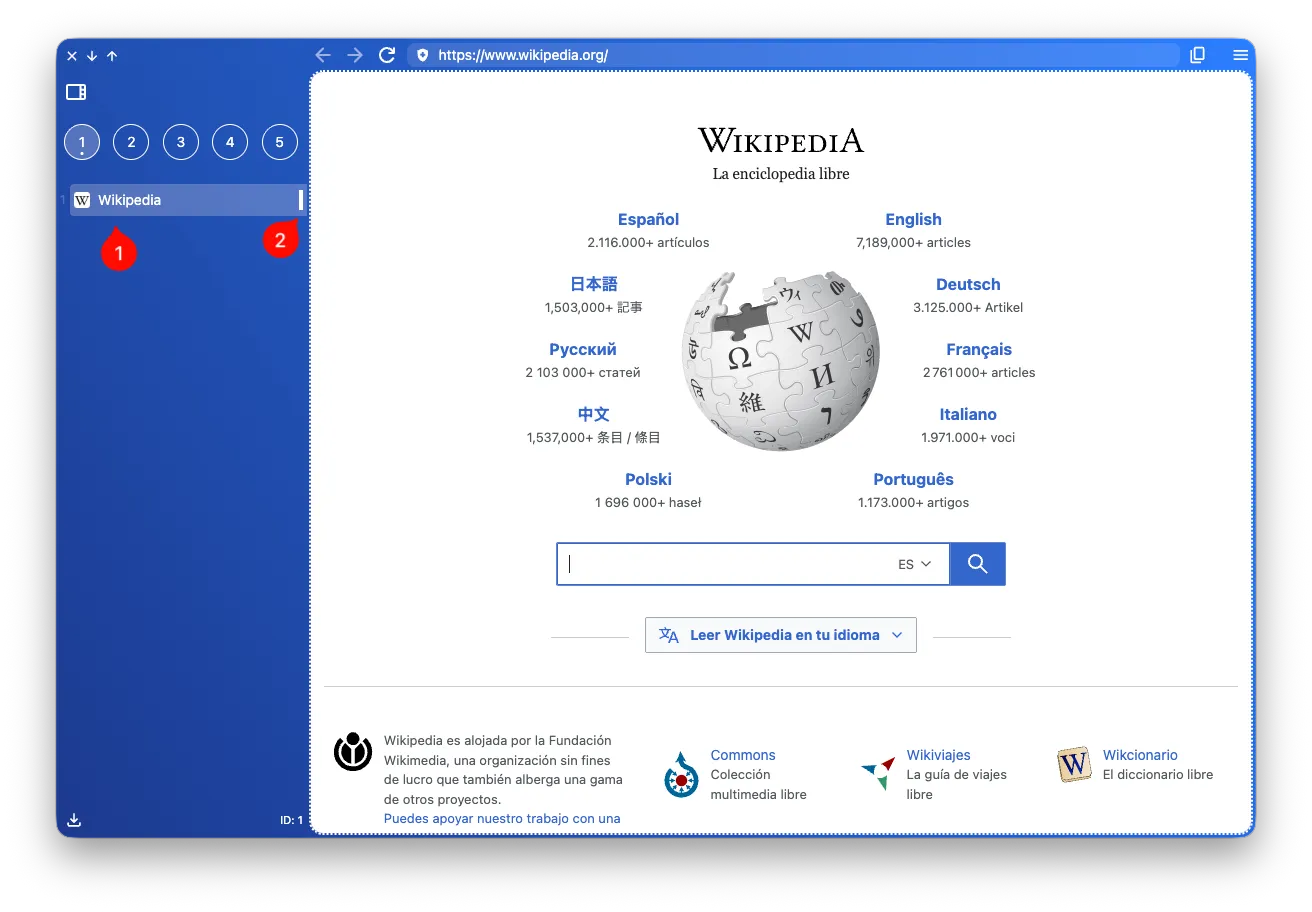Switch to workspace 3

click(181, 142)
